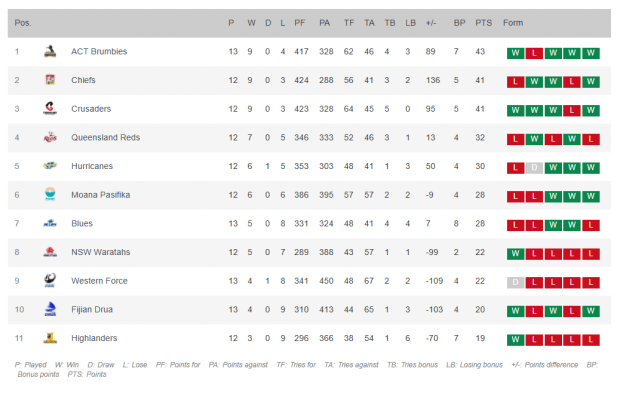
Task: Open the Blues team name link
Action: 82,223
